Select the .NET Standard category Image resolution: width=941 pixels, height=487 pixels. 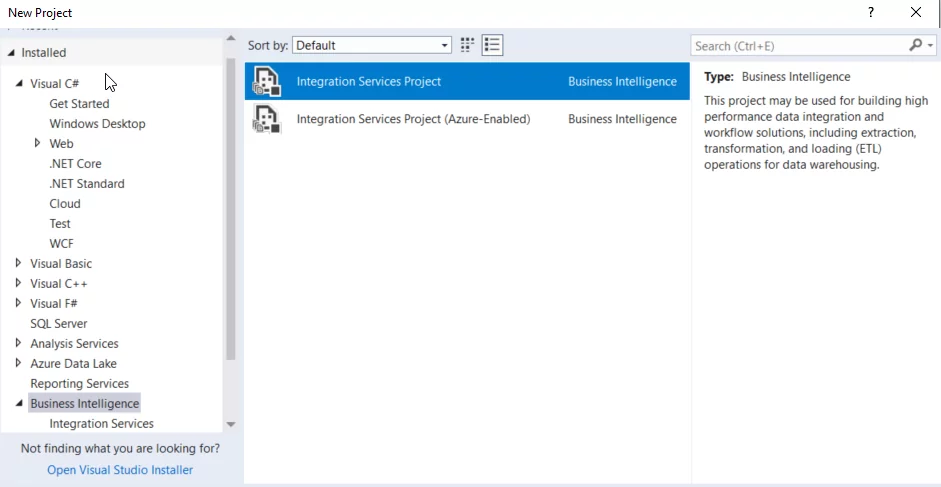[x=87, y=184]
